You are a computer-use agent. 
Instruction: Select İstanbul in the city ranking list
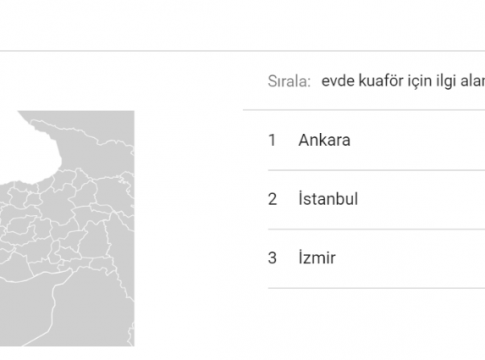(376, 199)
